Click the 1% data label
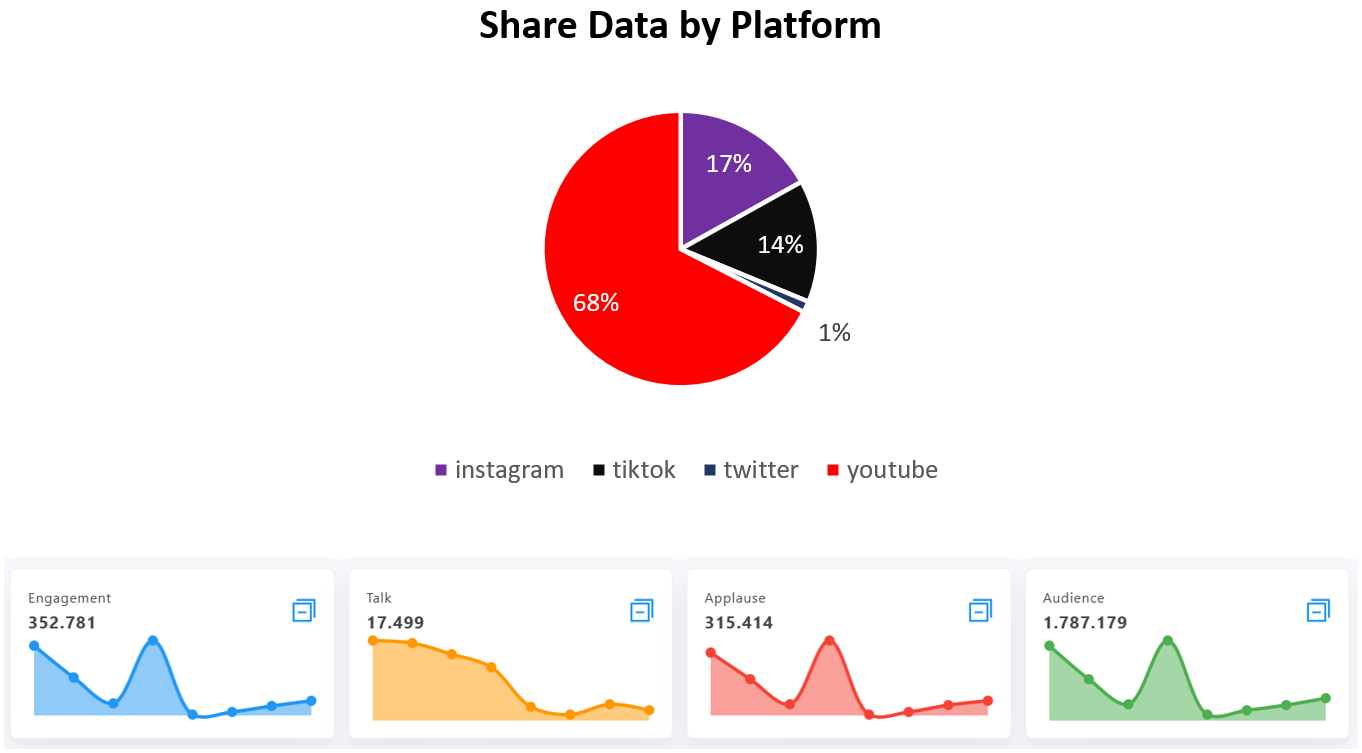 (x=834, y=333)
